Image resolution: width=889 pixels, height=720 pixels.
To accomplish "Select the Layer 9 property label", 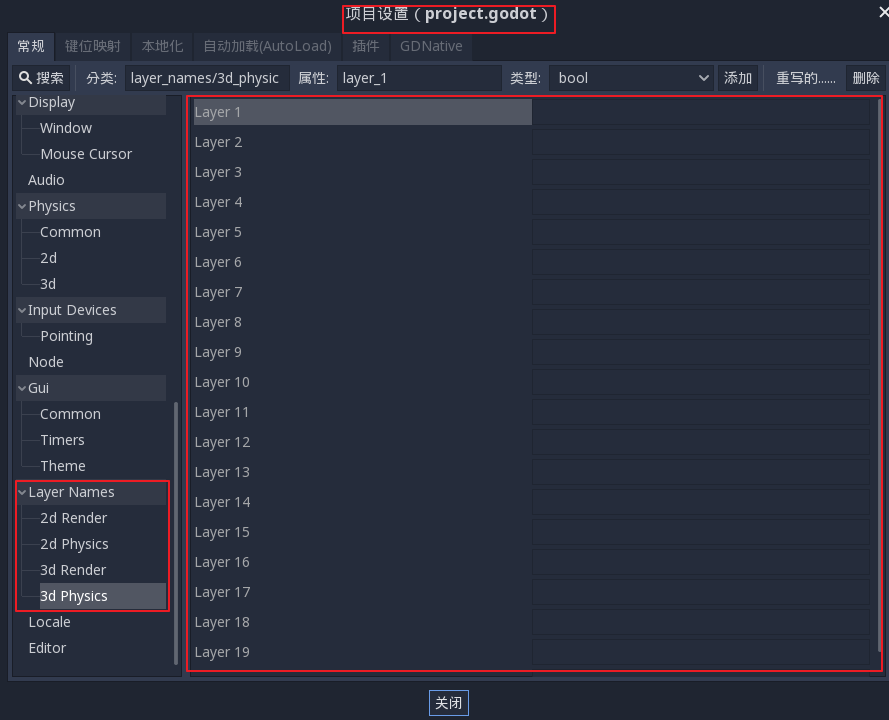I will point(218,353).
